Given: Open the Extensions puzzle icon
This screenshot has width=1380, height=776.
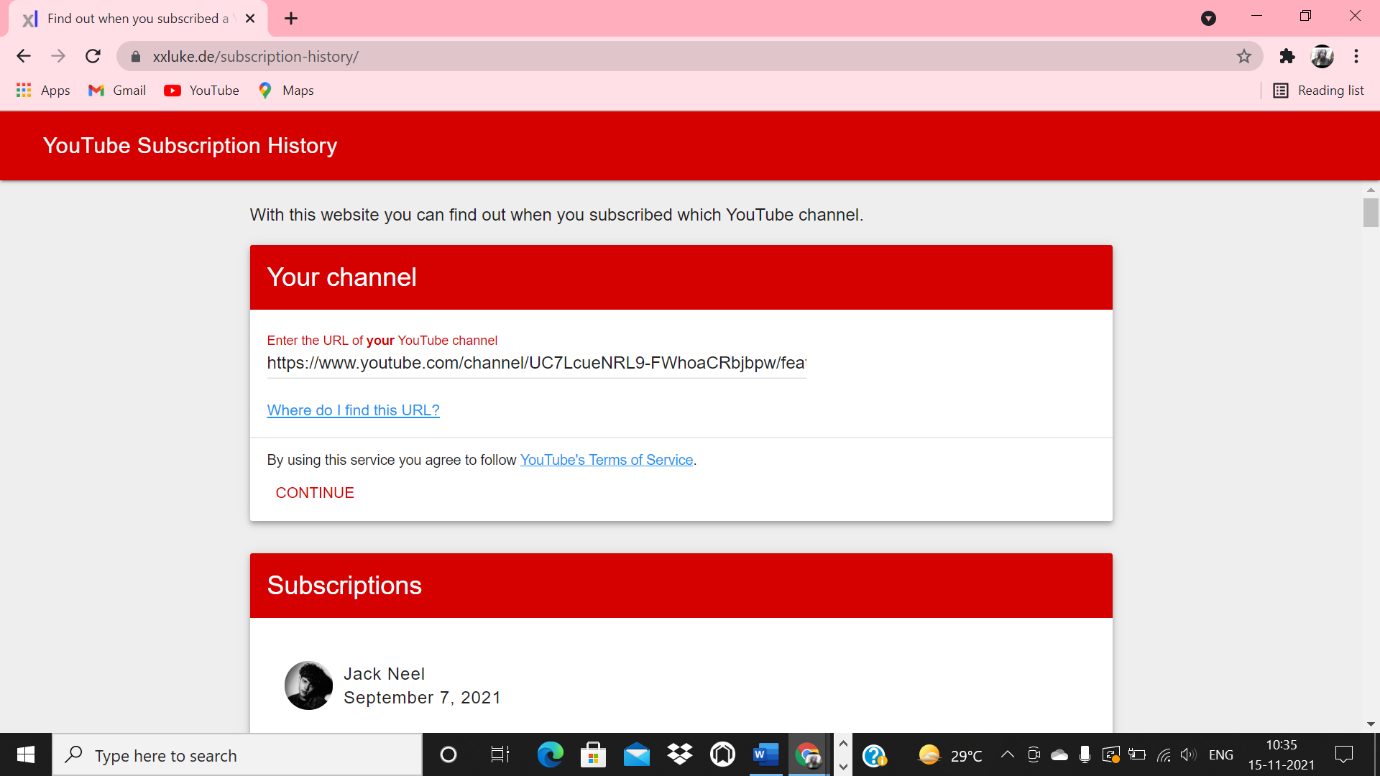Looking at the screenshot, I should (x=1287, y=56).
